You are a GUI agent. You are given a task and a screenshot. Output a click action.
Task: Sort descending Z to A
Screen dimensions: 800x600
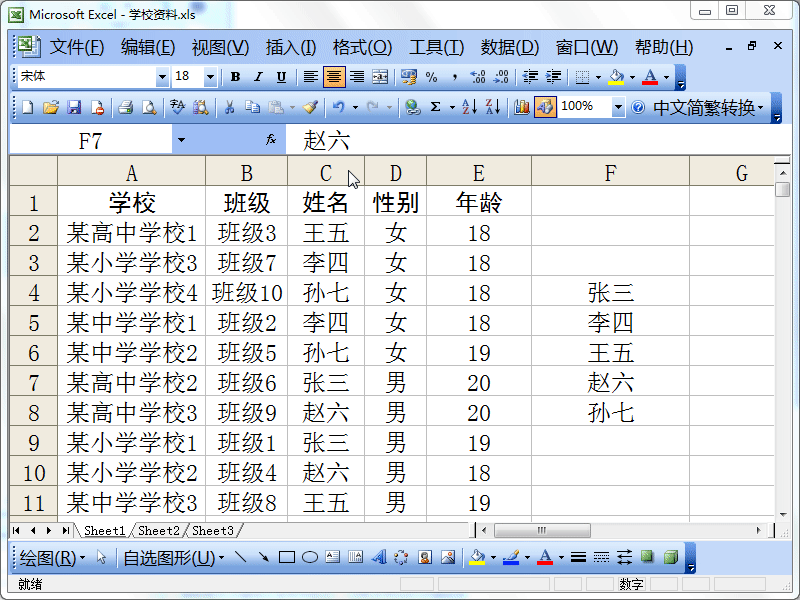point(493,107)
